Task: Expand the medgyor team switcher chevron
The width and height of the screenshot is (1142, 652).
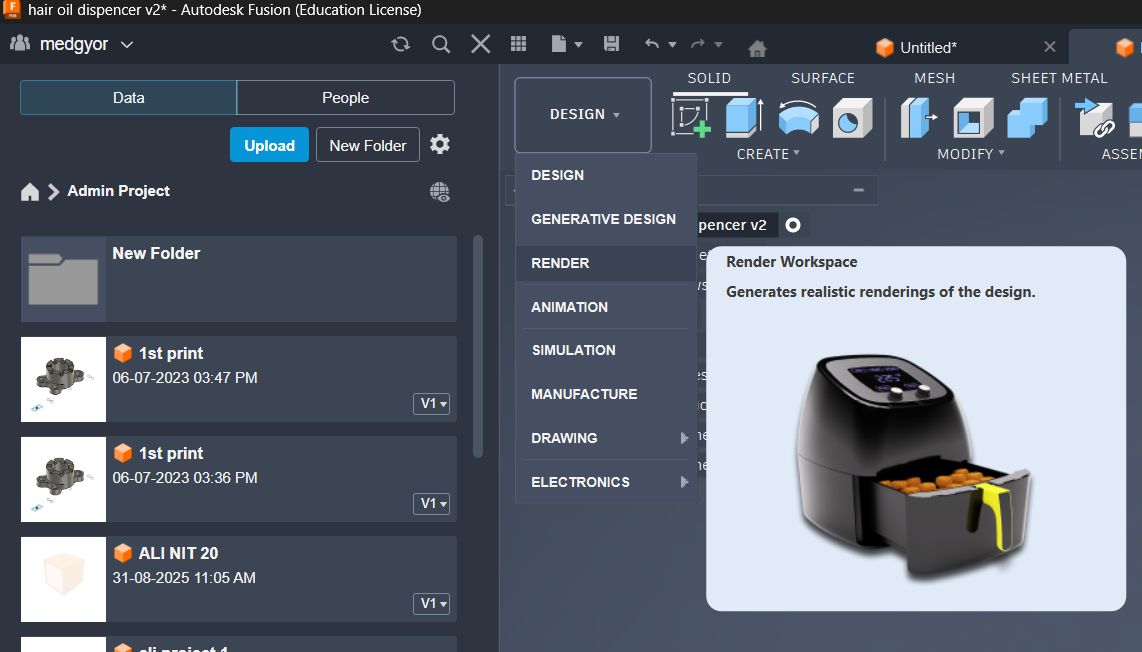Action: click(127, 44)
